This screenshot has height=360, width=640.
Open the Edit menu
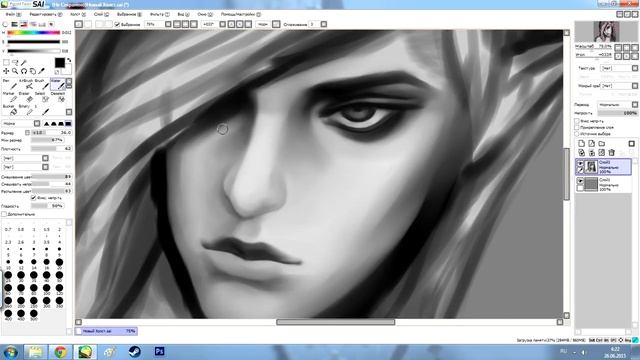point(46,14)
